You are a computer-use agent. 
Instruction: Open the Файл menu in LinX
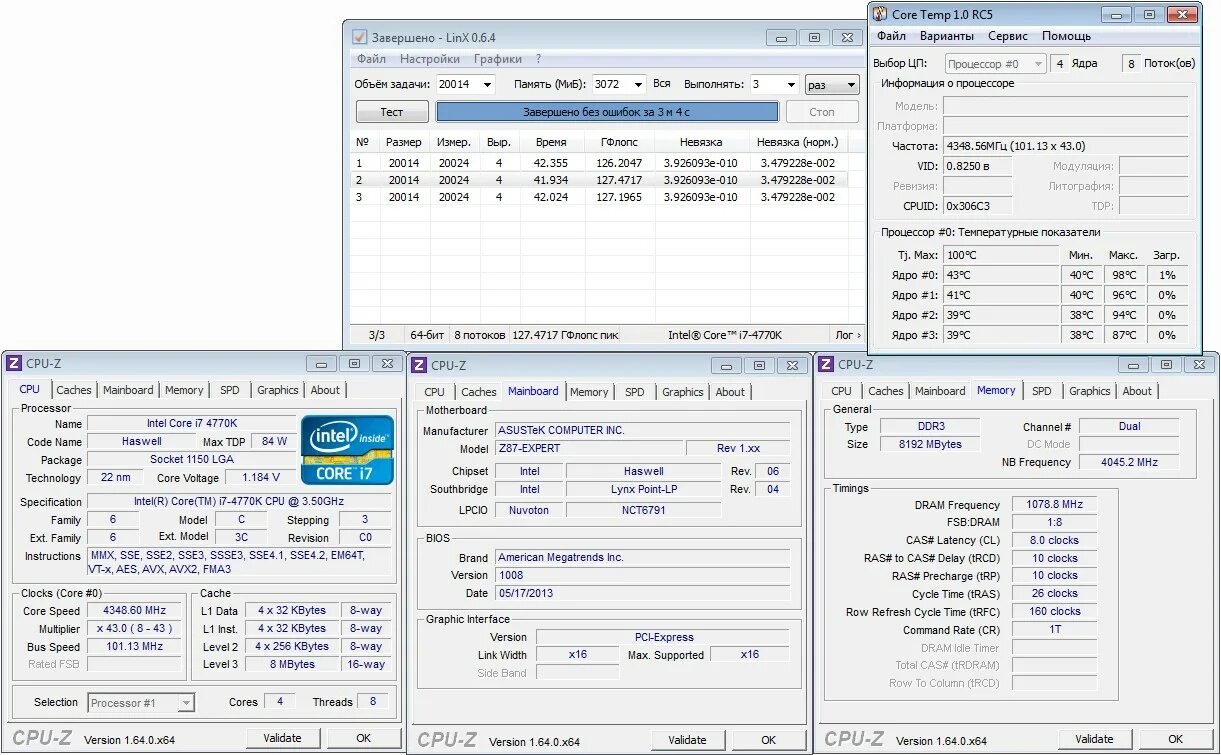(x=371, y=59)
